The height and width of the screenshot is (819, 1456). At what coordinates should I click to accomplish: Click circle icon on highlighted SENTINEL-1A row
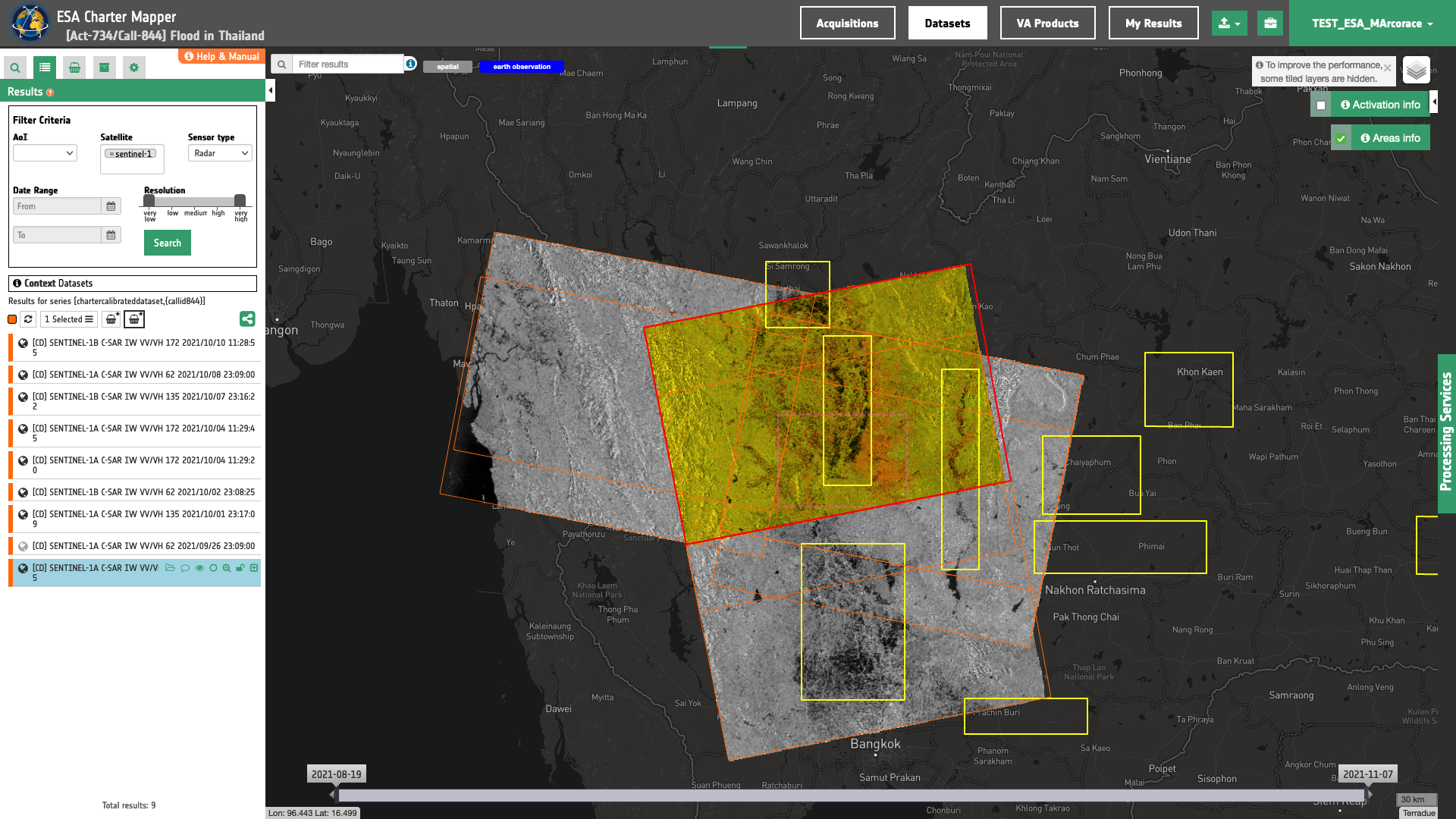point(213,568)
